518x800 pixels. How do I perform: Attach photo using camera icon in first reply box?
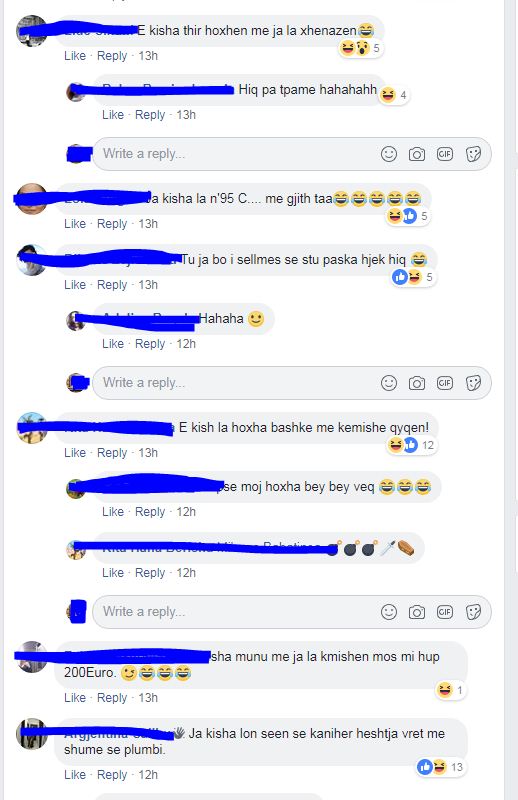[x=417, y=154]
